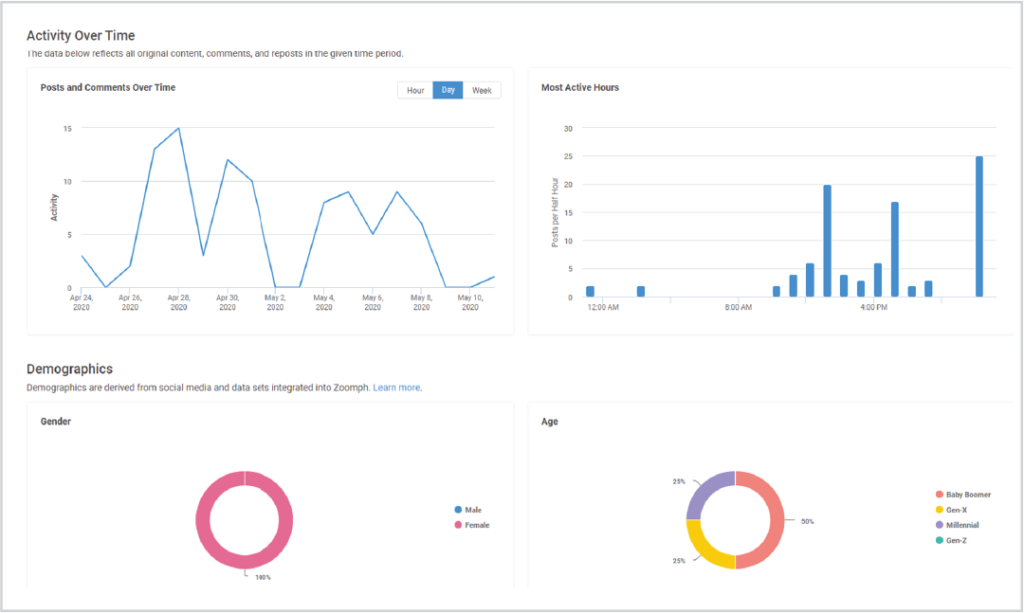Click the line chart peak at Apr 28
1024x613 pixels.
178,128
